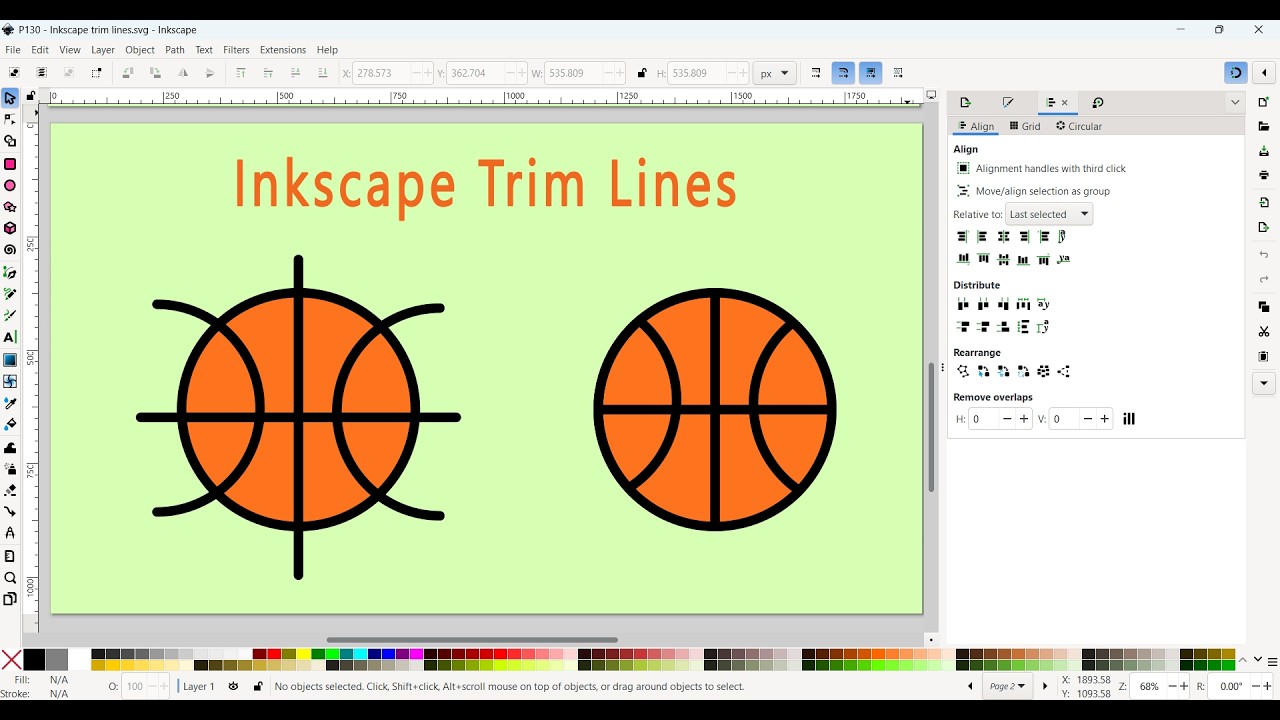
Task: Pick the Star and polygon tool
Action: click(10, 207)
